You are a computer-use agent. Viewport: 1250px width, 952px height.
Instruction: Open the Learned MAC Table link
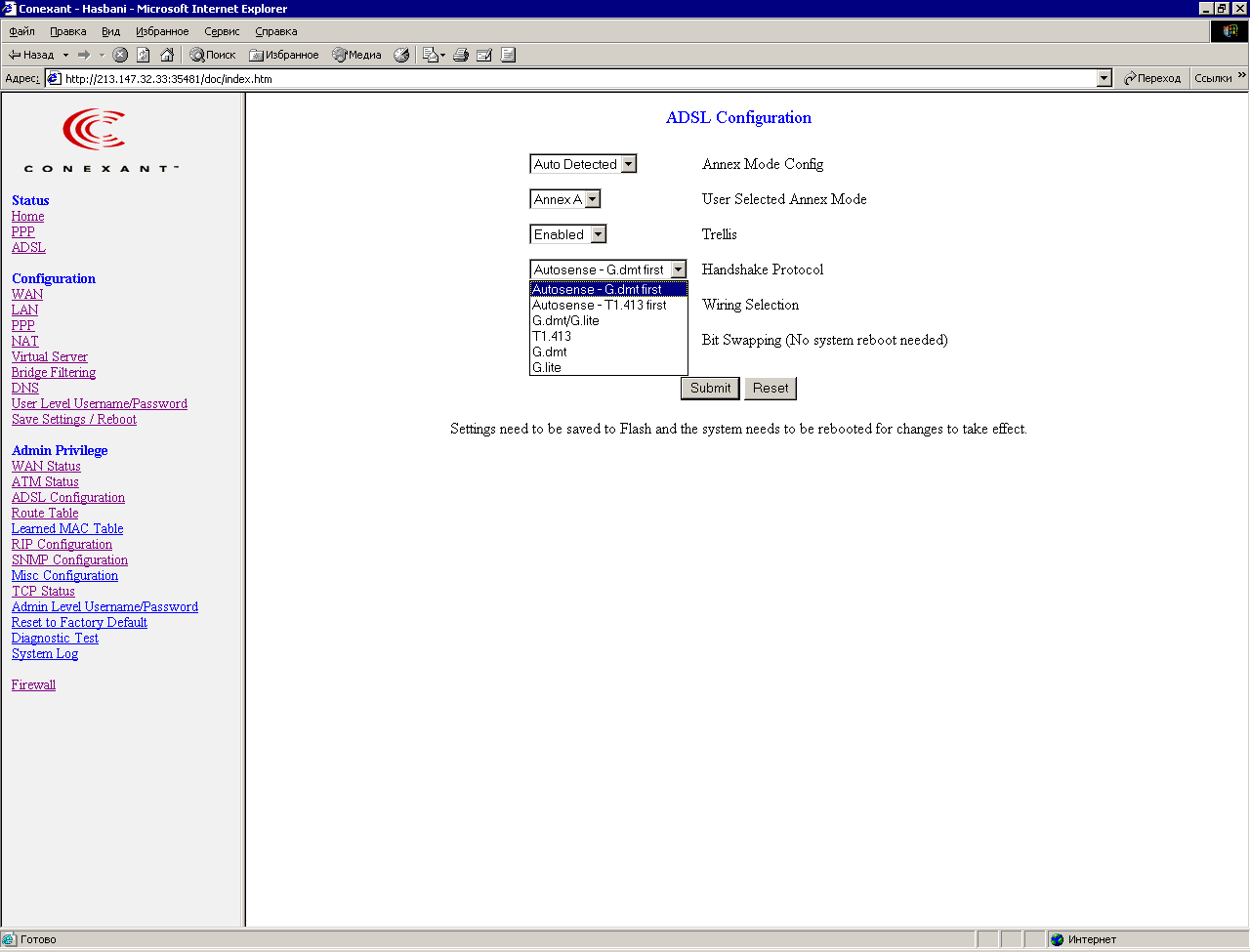(x=67, y=528)
